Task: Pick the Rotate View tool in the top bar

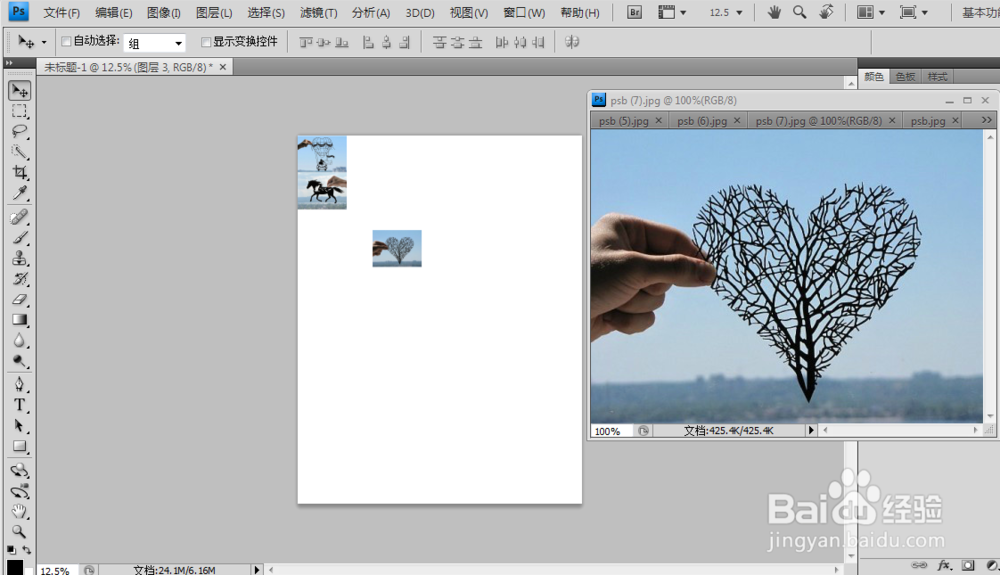Action: click(x=826, y=12)
